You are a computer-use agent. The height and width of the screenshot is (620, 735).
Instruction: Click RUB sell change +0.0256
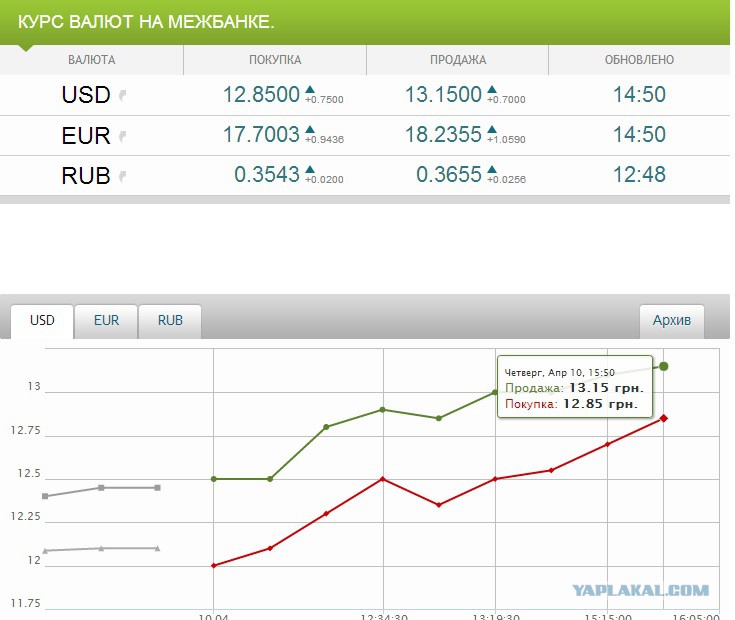click(x=506, y=179)
